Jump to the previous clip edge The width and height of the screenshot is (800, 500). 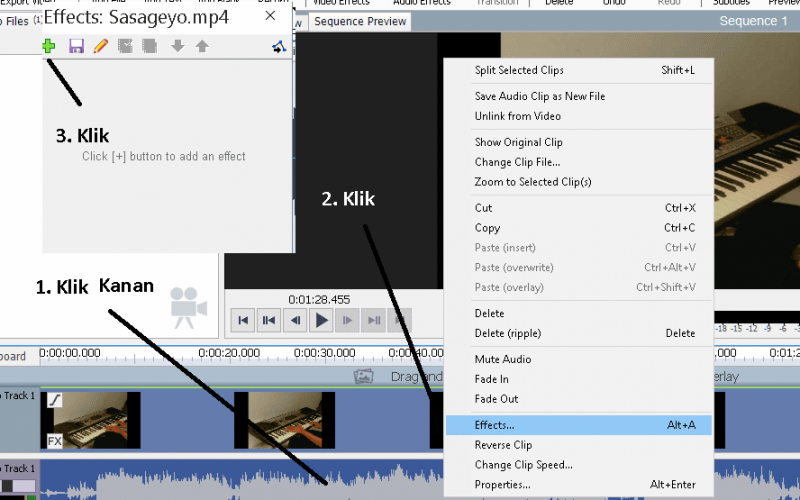tap(269, 320)
